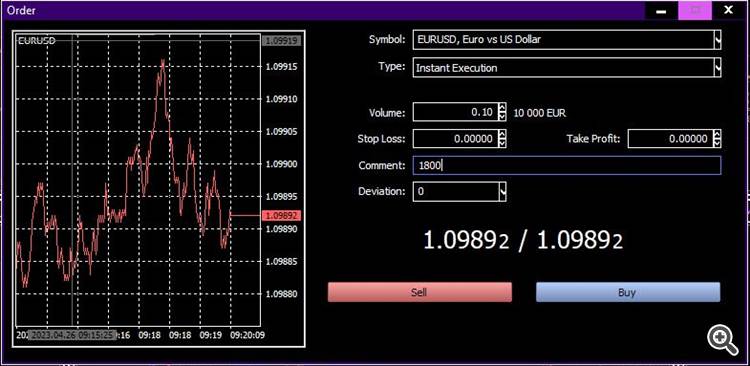The image size is (750, 366).
Task: Click the EURUSD tick chart peak
Action: pyautogui.click(x=163, y=62)
